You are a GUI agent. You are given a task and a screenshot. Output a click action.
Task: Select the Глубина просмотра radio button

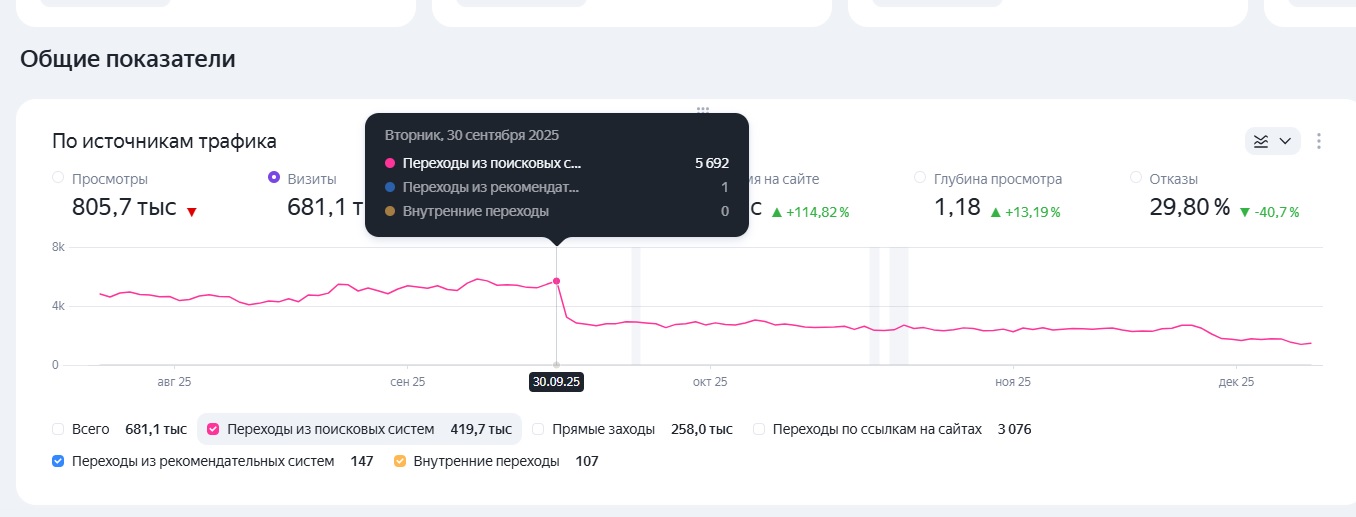pyautogui.click(x=920, y=178)
